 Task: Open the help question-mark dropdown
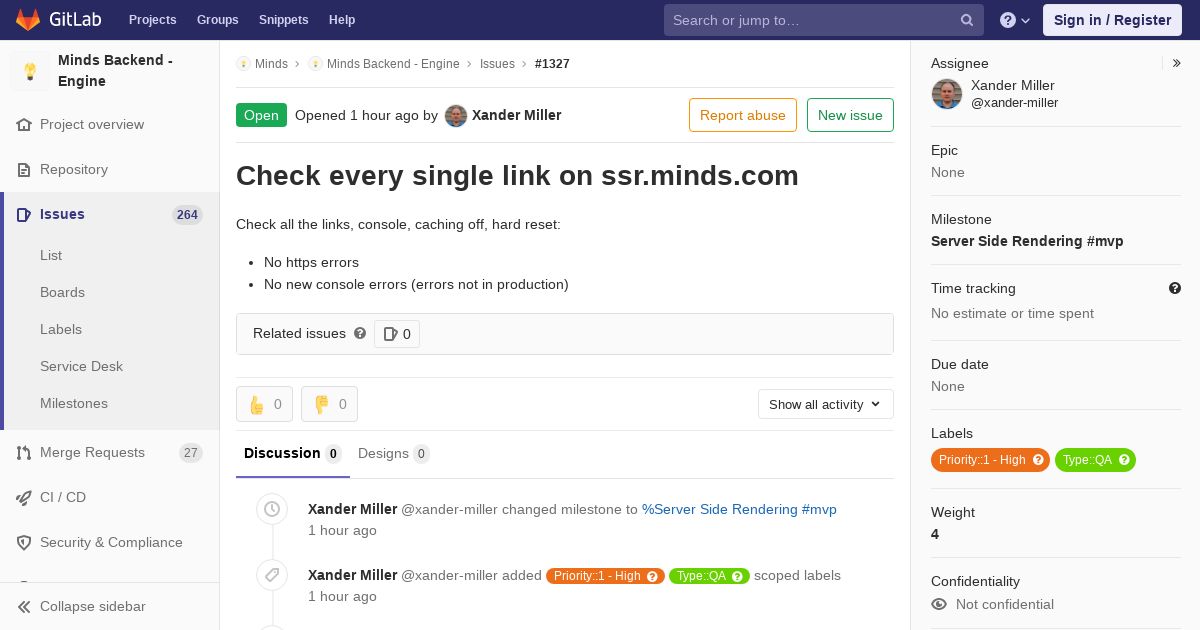pos(1015,20)
